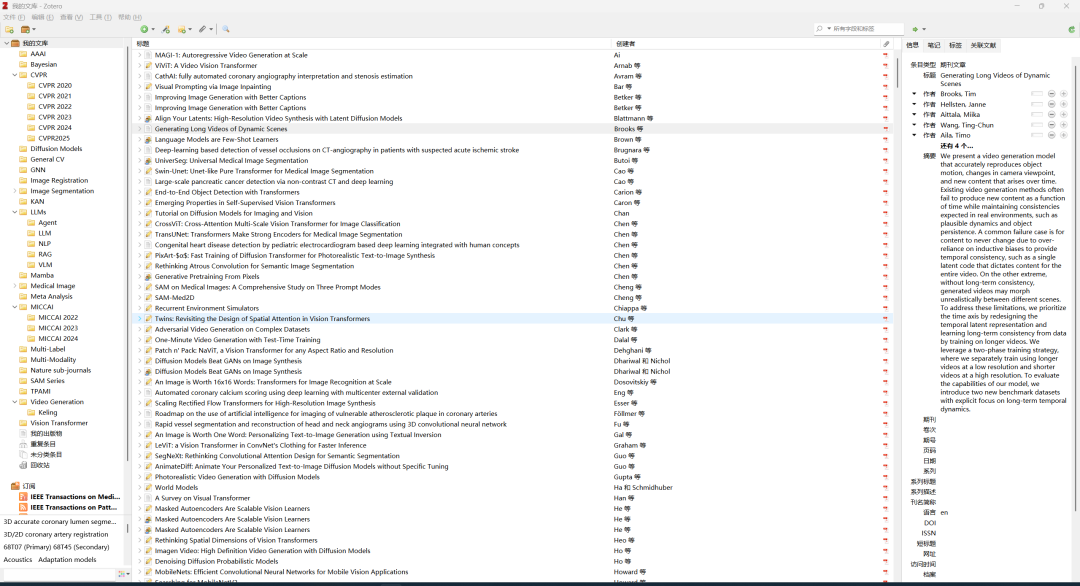Open creator type dropdown for Brooks, Tim

click(915, 94)
